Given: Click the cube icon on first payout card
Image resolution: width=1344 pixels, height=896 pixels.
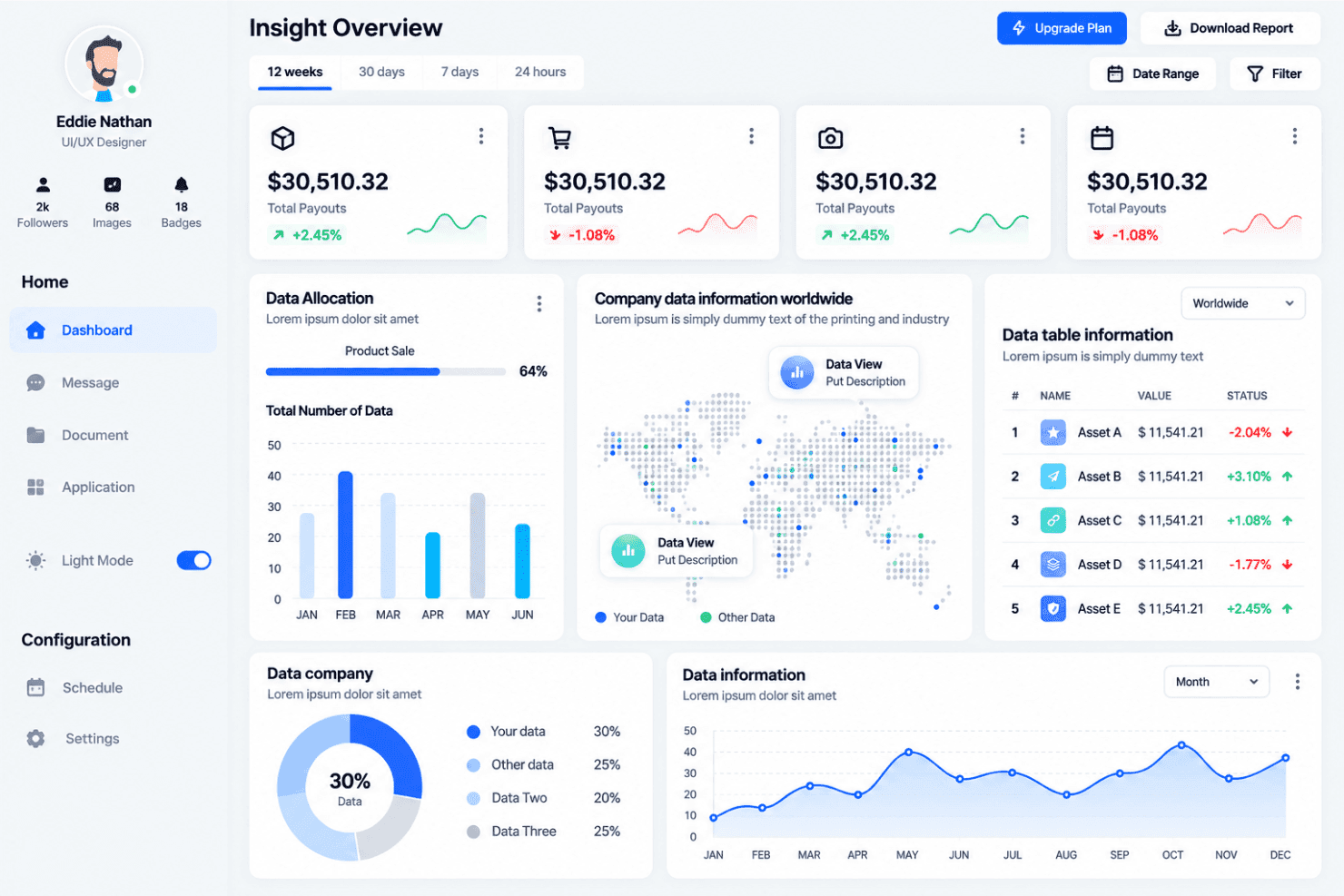Looking at the screenshot, I should point(282,138).
